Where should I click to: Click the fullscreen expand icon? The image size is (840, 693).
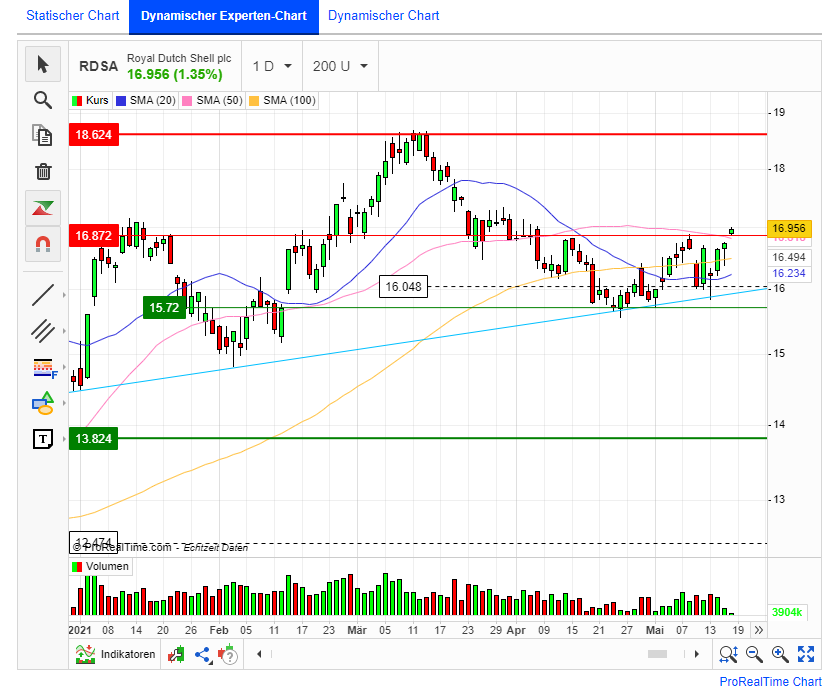pos(806,654)
